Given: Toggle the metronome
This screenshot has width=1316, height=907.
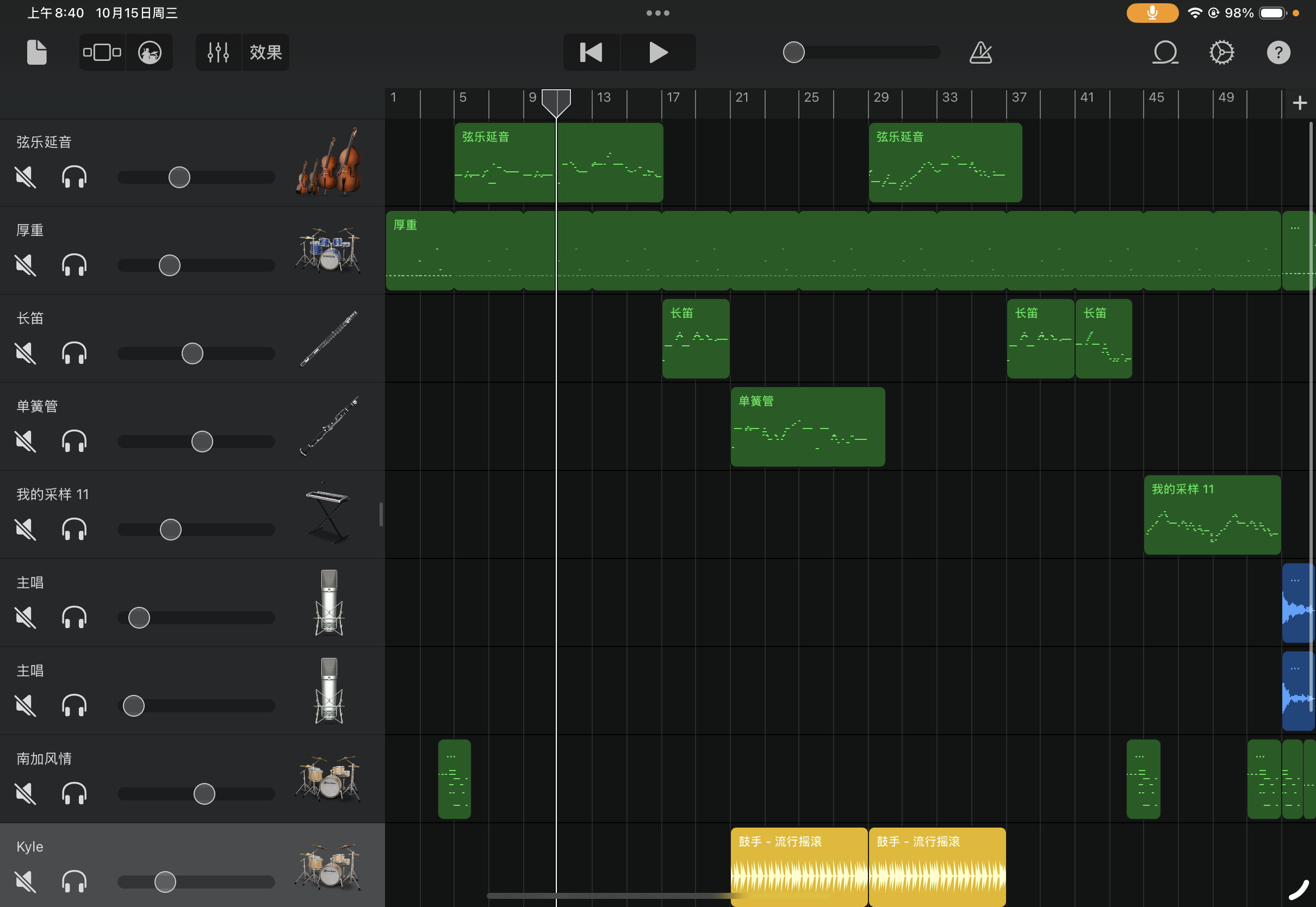Looking at the screenshot, I should click(981, 52).
